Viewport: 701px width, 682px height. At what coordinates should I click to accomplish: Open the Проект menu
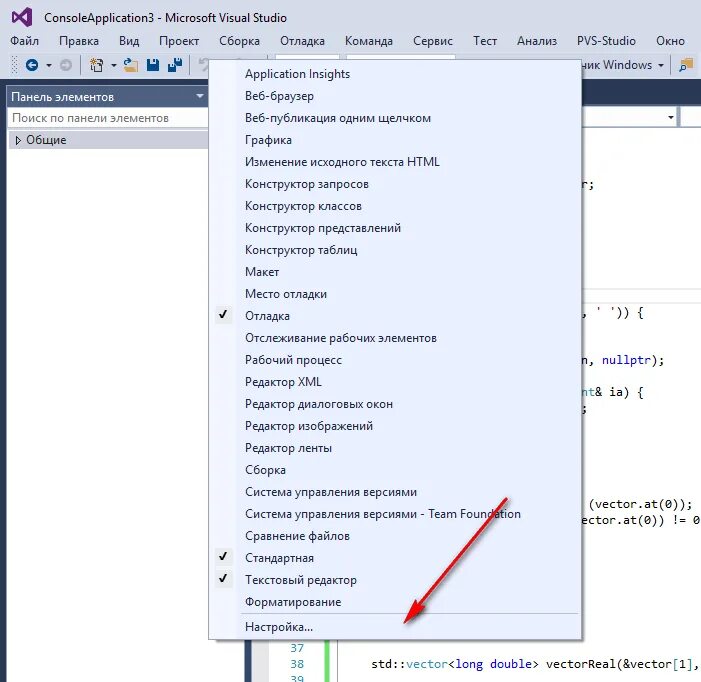pyautogui.click(x=179, y=41)
